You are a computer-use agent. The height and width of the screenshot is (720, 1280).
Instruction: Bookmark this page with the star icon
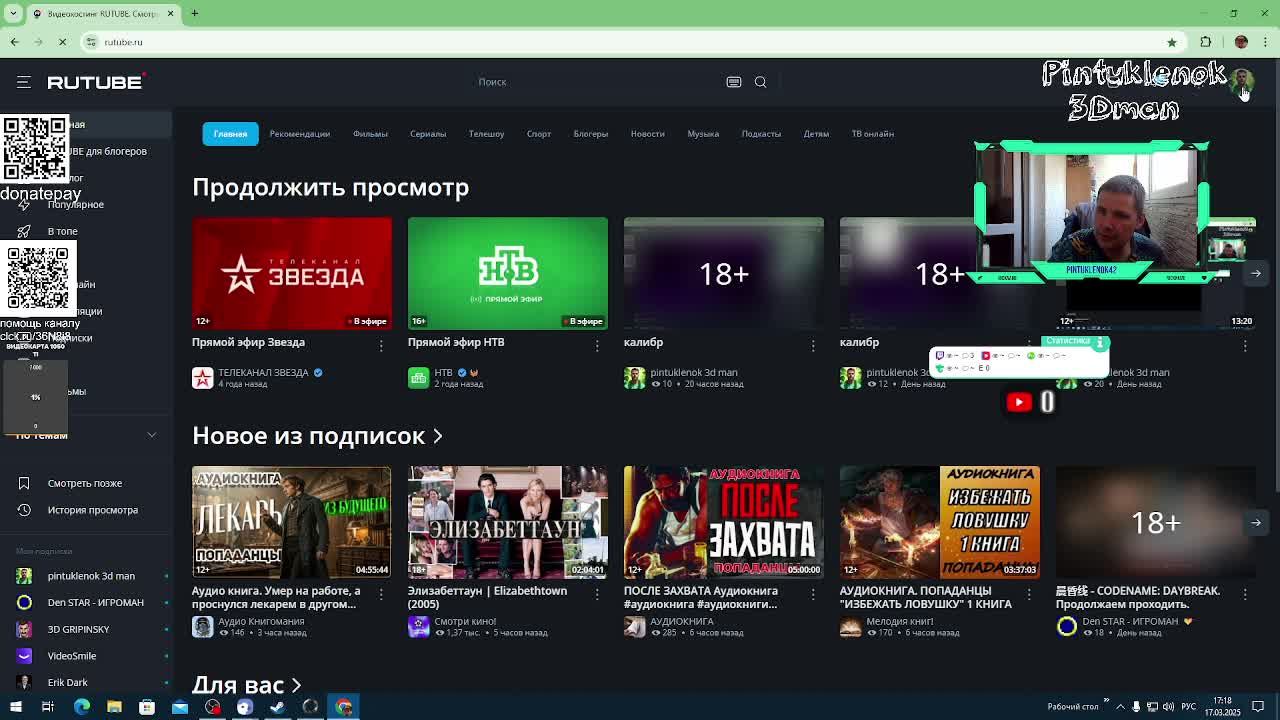click(x=1172, y=42)
